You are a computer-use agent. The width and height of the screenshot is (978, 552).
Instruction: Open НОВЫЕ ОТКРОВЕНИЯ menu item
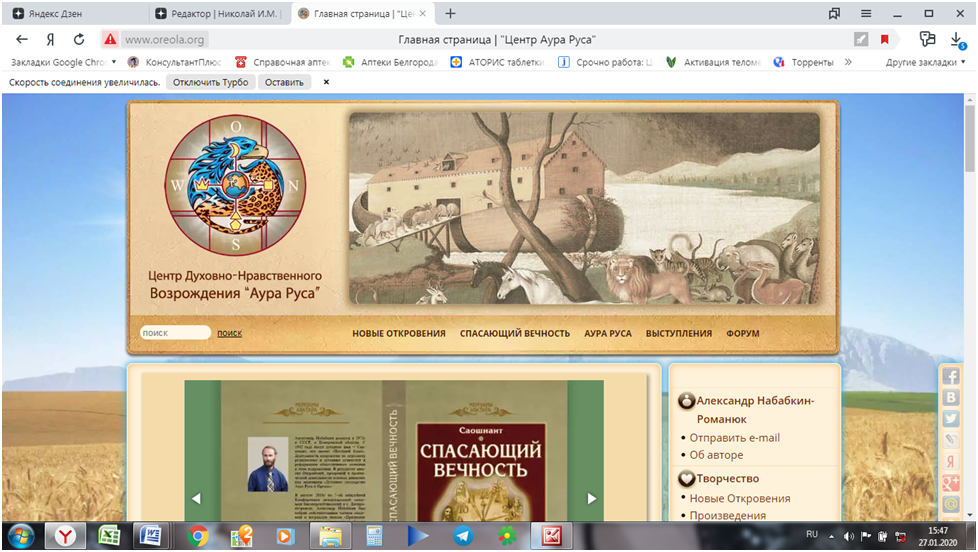[x=399, y=334]
